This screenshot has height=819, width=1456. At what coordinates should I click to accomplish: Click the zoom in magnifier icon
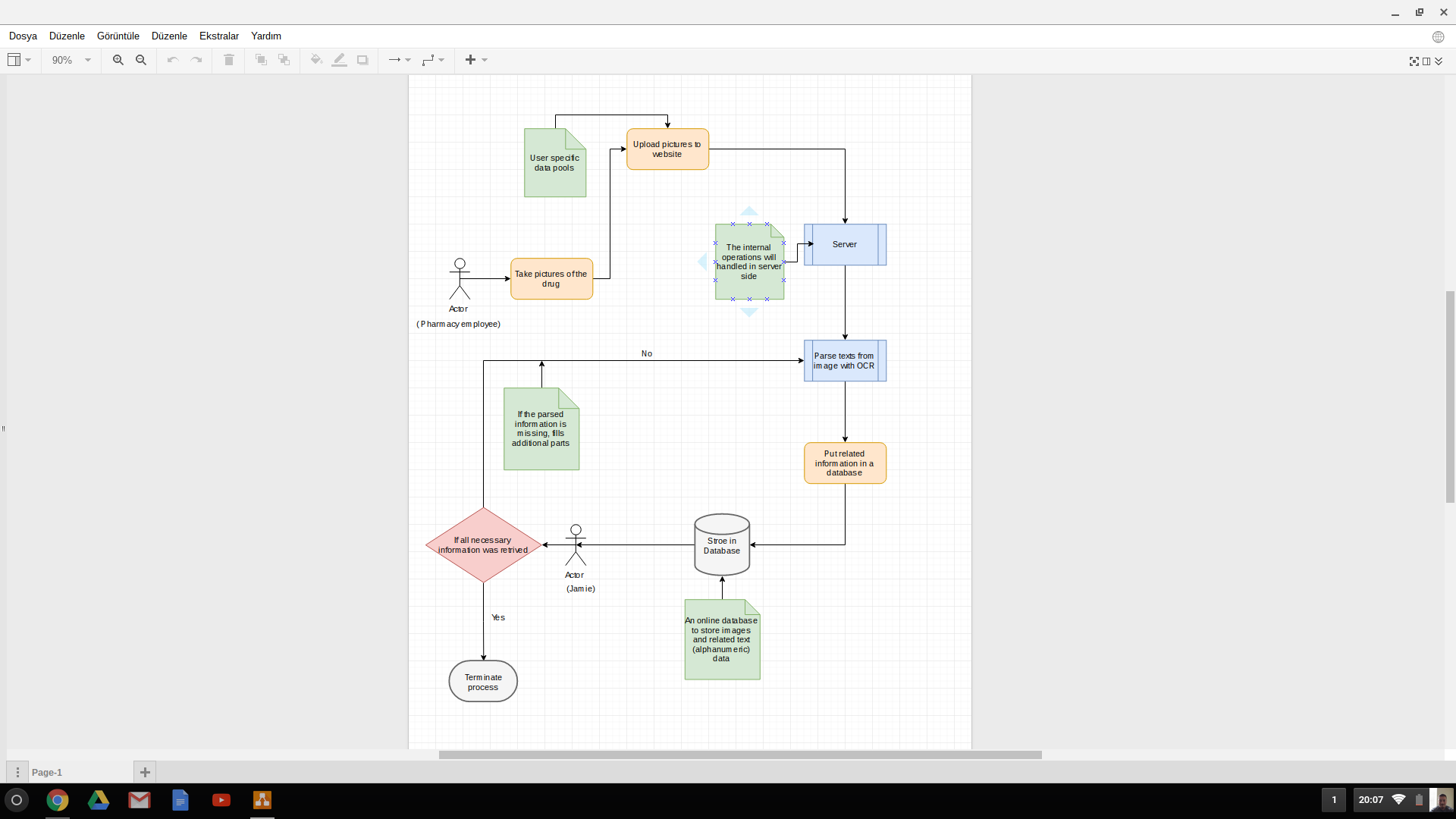(118, 60)
